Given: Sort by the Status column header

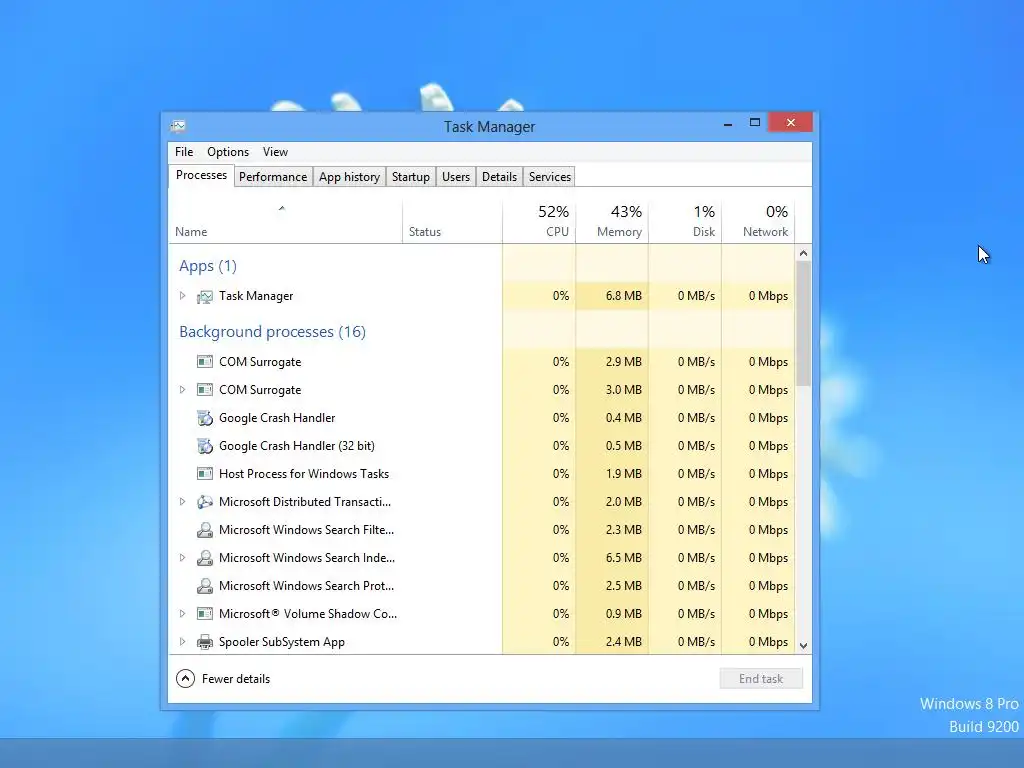Looking at the screenshot, I should pos(452,221).
